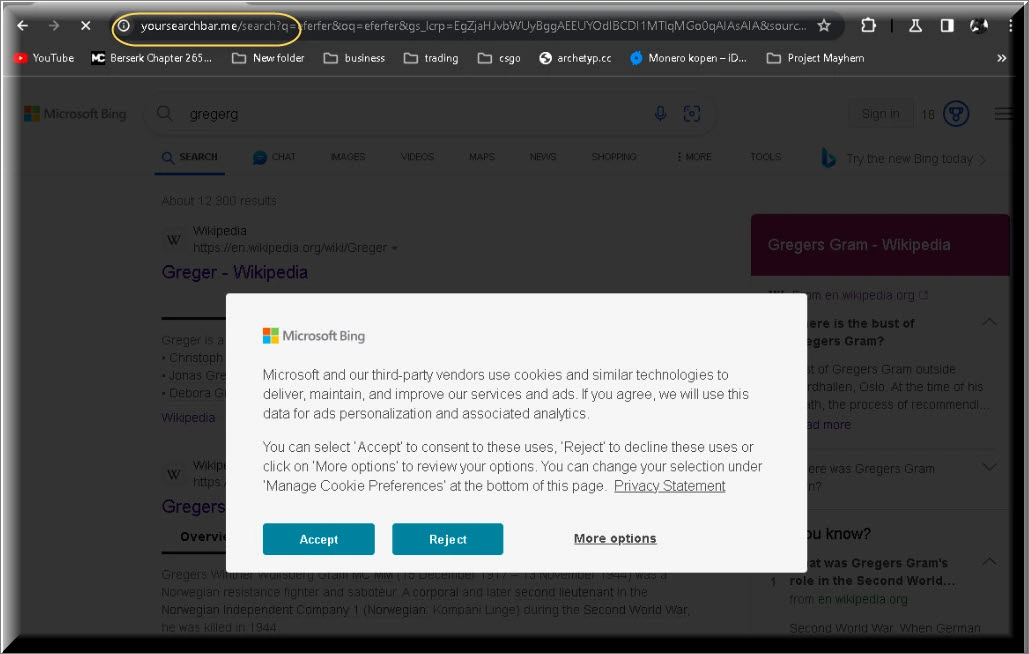Open More options in cookie dialog
The image size is (1029, 654).
tap(615, 539)
